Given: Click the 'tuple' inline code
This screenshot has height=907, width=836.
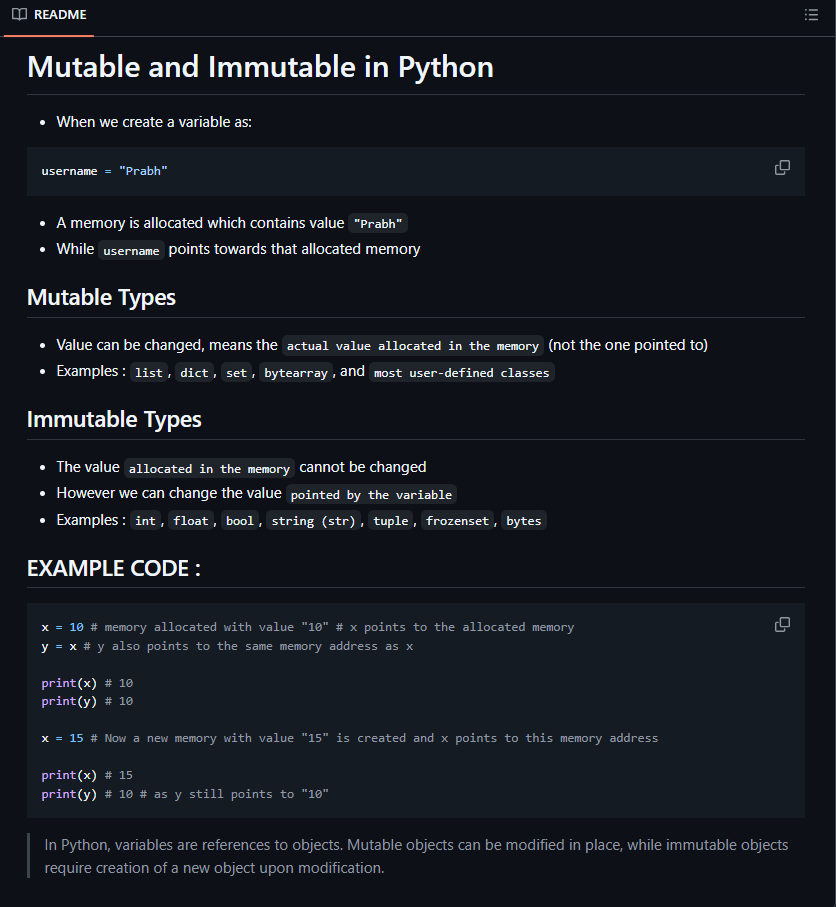Looking at the screenshot, I should click(391, 521).
